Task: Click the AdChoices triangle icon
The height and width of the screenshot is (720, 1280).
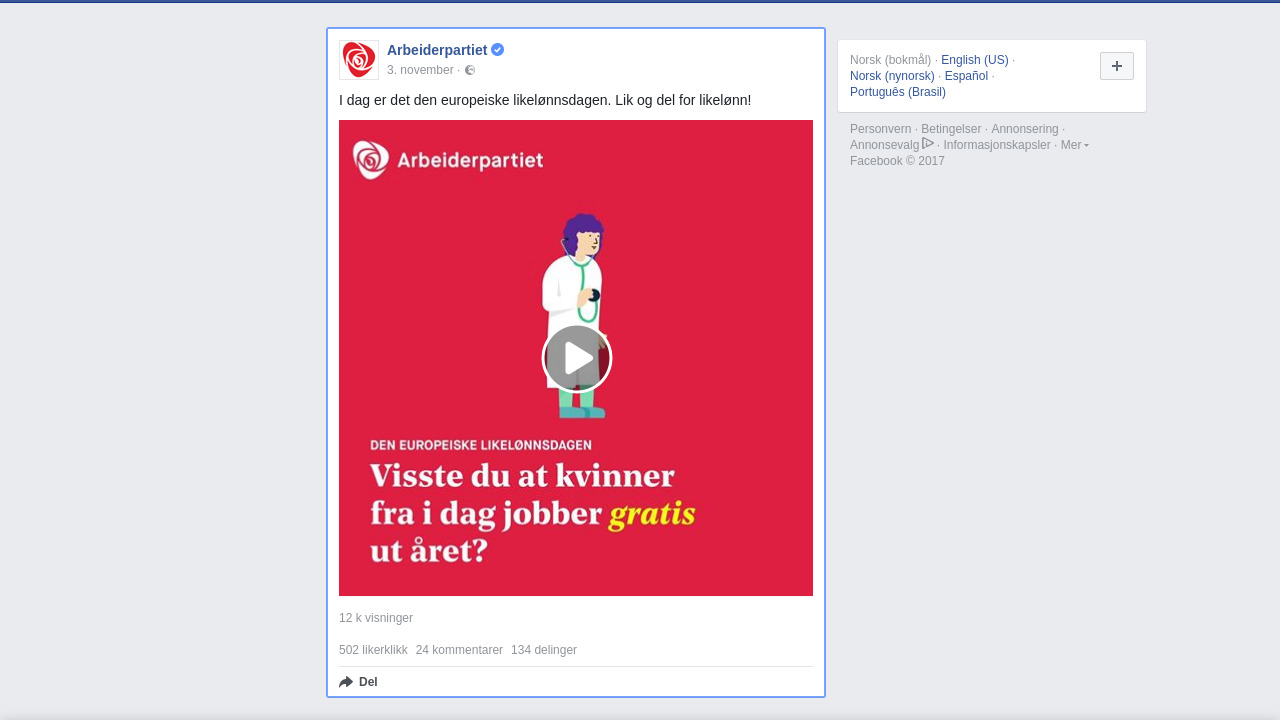Action: tap(928, 143)
